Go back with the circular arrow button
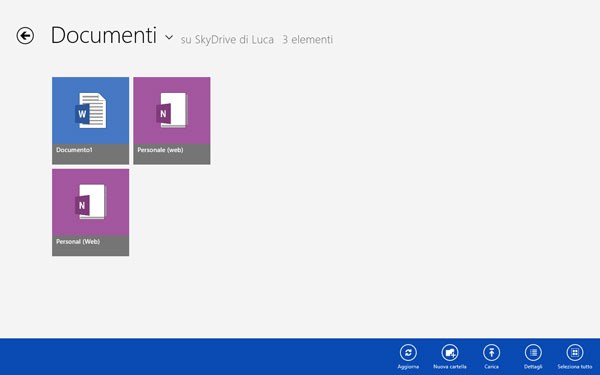600x375 pixels. (25, 36)
